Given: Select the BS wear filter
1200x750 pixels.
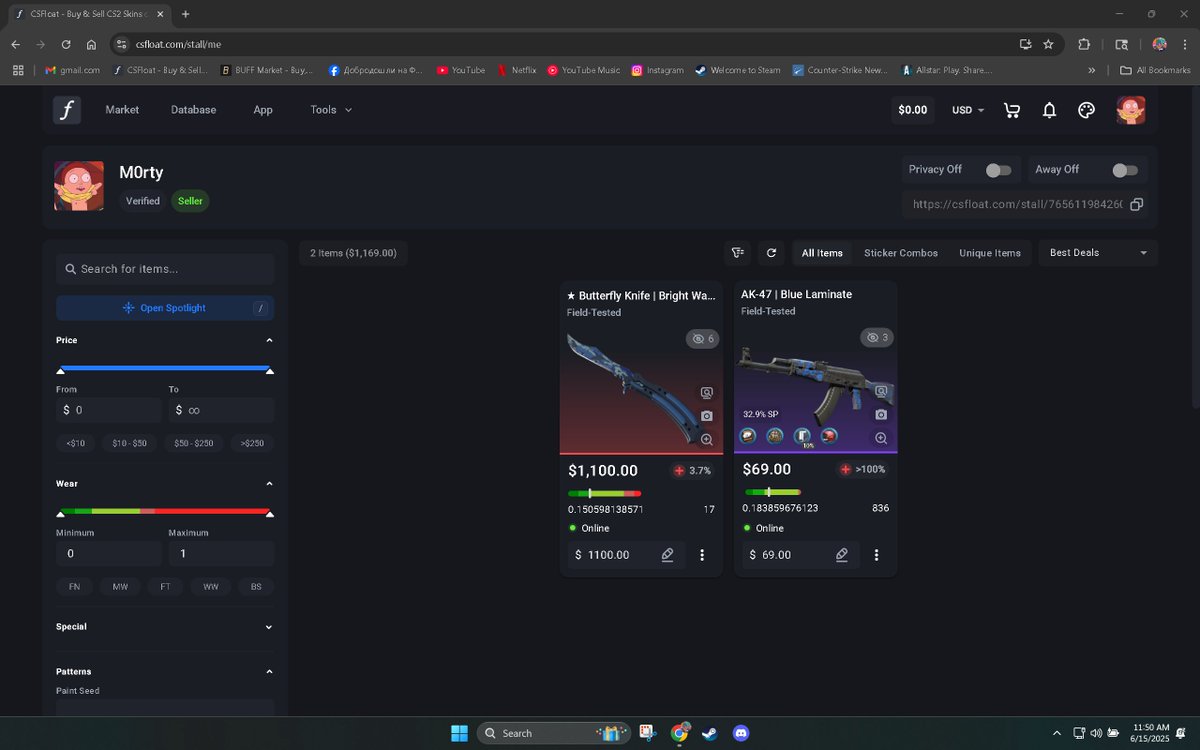Looking at the screenshot, I should coord(256,587).
